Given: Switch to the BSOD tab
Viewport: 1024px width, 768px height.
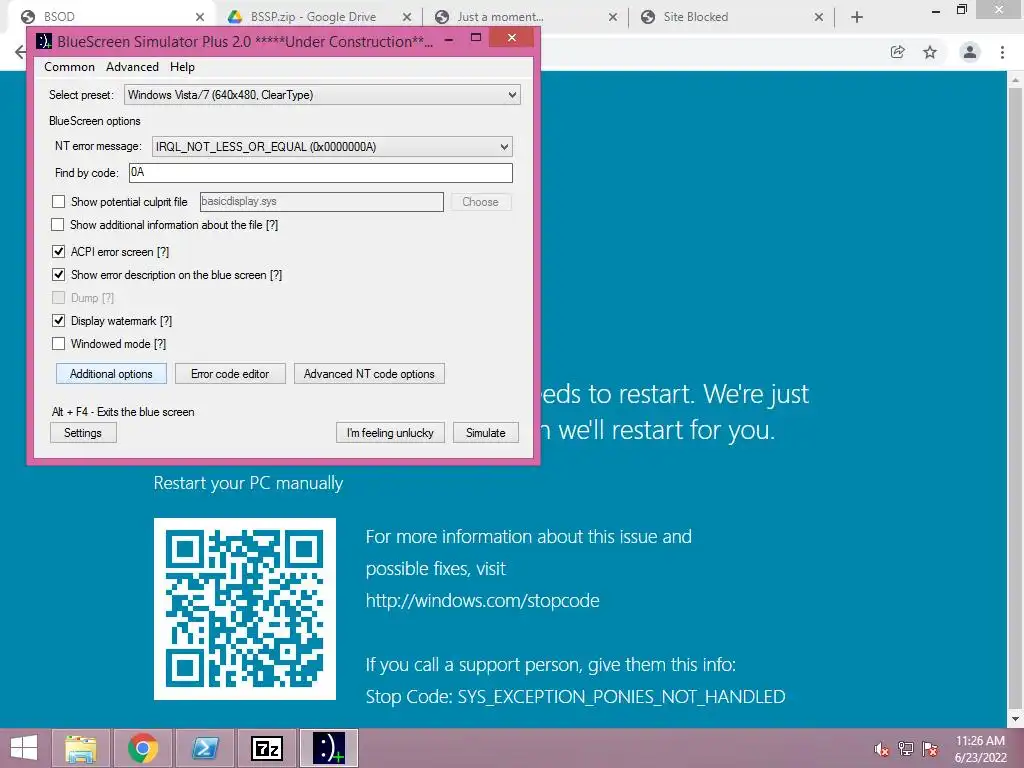Looking at the screenshot, I should pyautogui.click(x=111, y=17).
